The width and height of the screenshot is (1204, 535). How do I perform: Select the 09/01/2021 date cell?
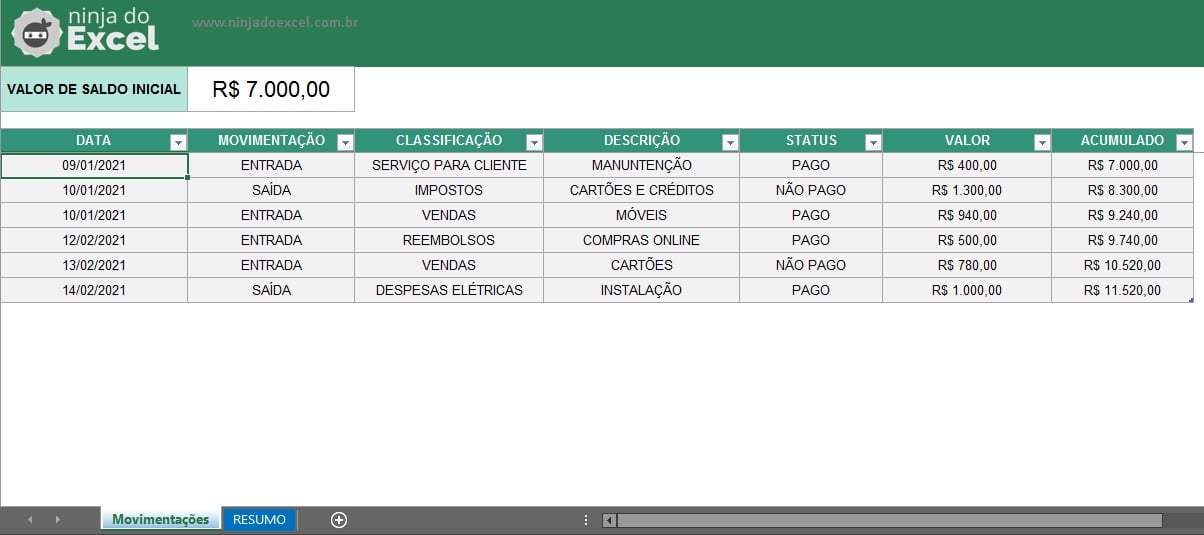pyautogui.click(x=94, y=166)
